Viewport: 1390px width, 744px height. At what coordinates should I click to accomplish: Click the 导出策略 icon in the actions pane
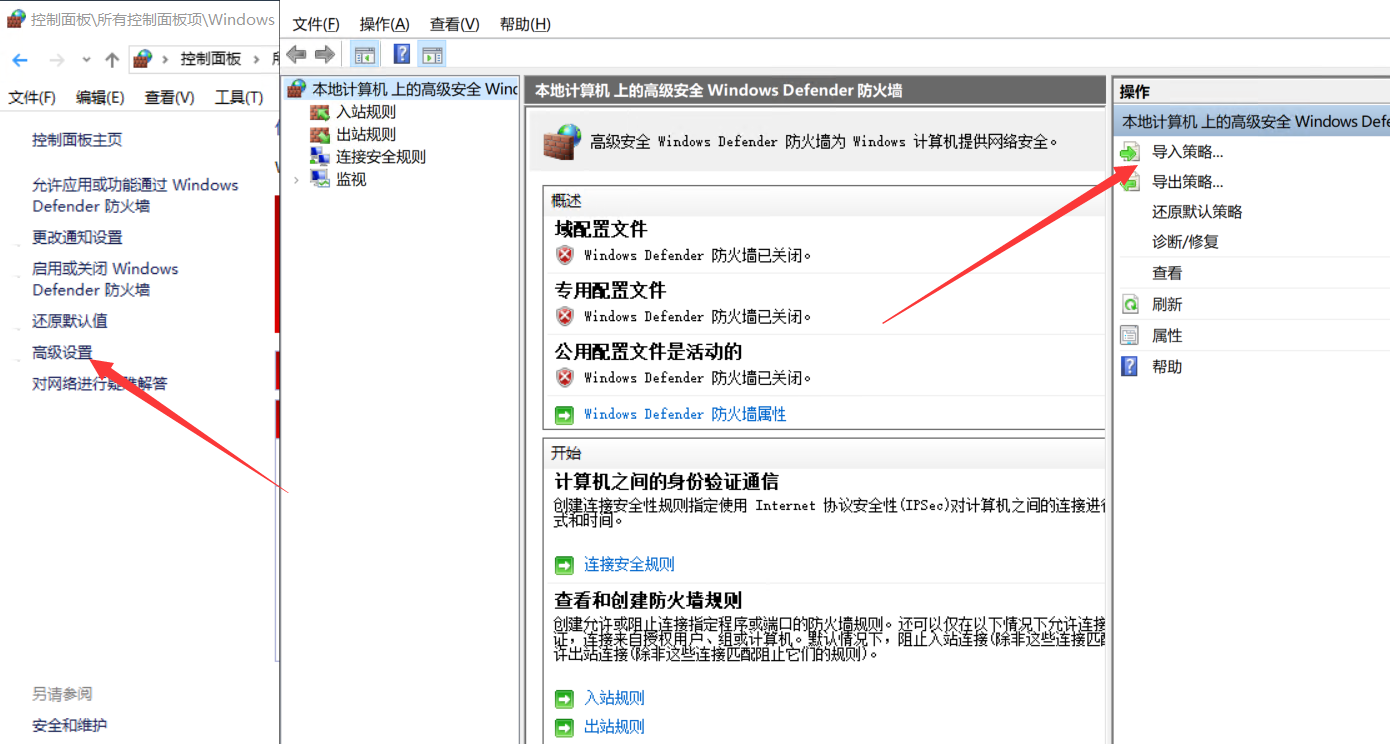point(1130,182)
